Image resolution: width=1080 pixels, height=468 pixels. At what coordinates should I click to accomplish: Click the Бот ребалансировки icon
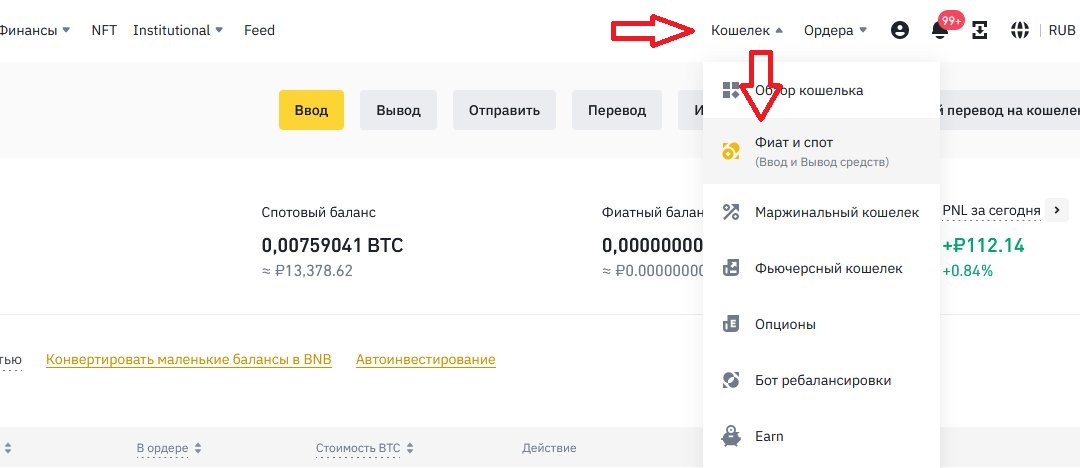(x=731, y=380)
